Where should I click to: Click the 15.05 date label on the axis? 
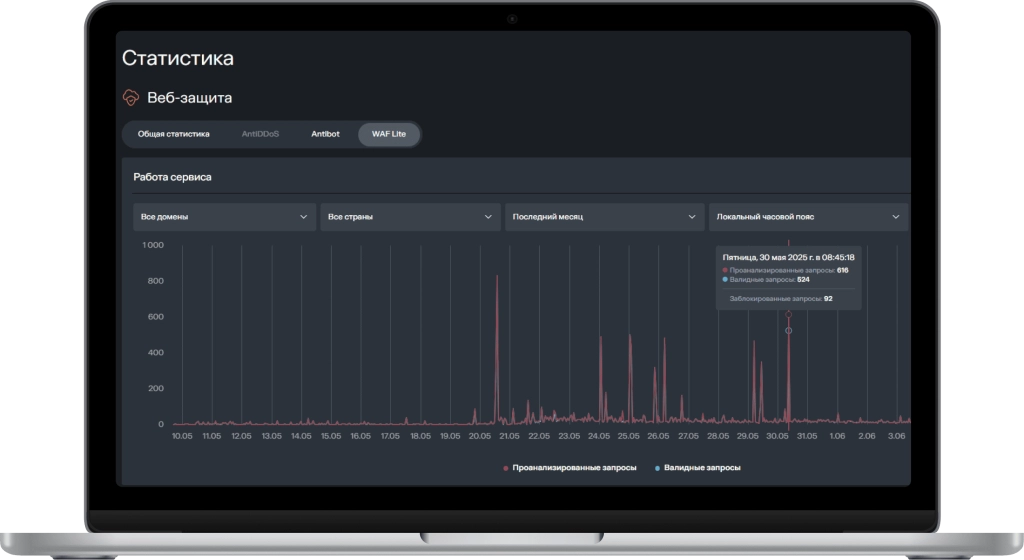(x=331, y=436)
